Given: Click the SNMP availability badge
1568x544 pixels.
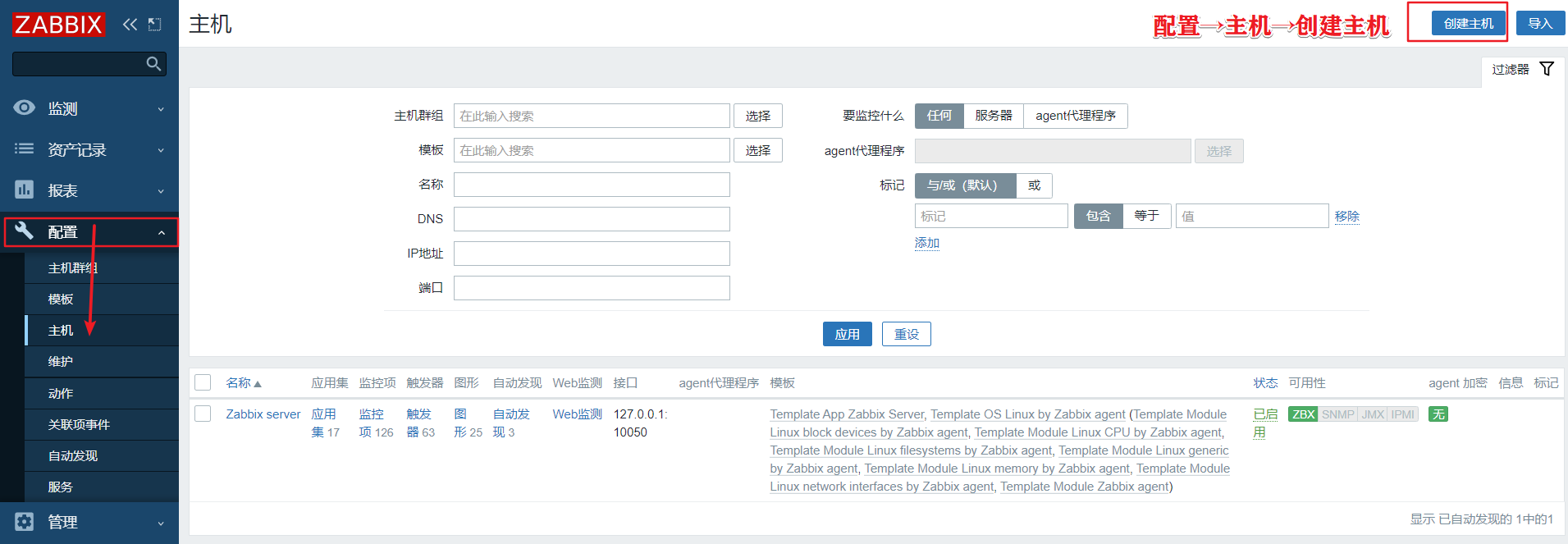Looking at the screenshot, I should click(x=1337, y=414).
